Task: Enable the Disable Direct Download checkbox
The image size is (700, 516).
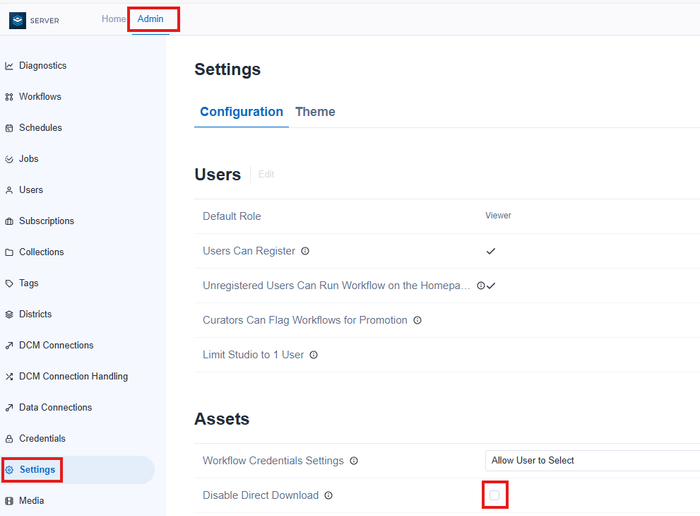Action: [x=494, y=495]
